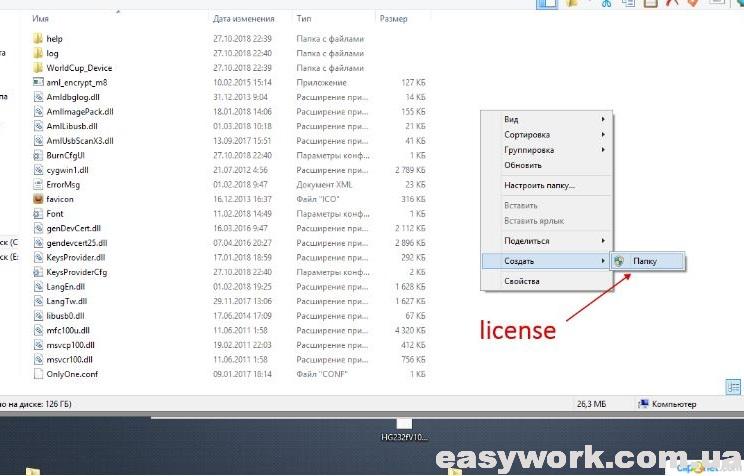Select Настроить папку... menu entry
Viewport: 744px width, 476px height.
[539, 186]
